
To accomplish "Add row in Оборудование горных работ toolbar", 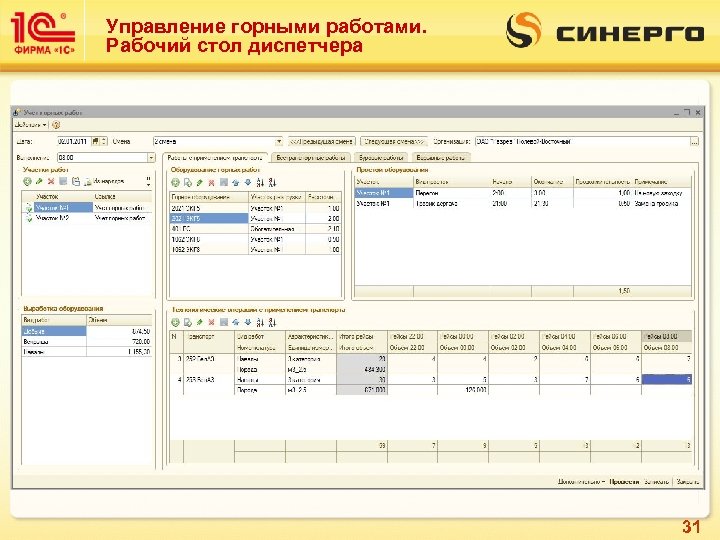I will click(x=175, y=182).
